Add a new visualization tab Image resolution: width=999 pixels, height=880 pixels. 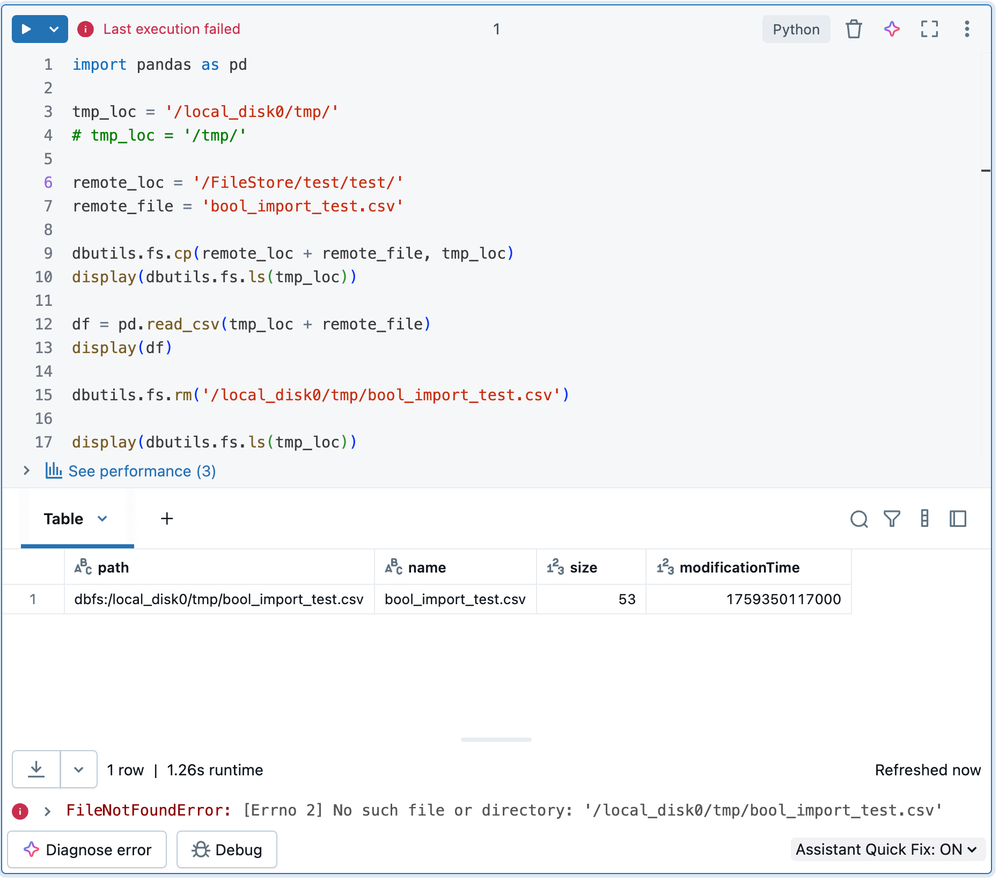[167, 519]
